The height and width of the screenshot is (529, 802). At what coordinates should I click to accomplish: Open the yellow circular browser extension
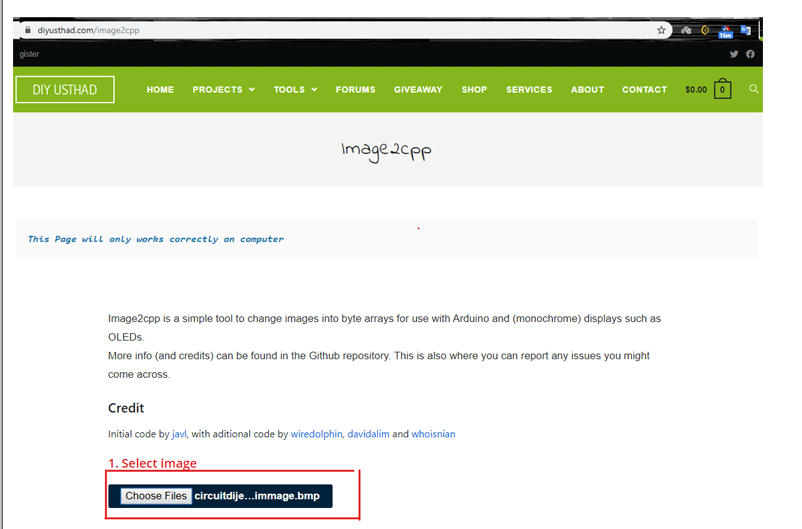point(705,30)
